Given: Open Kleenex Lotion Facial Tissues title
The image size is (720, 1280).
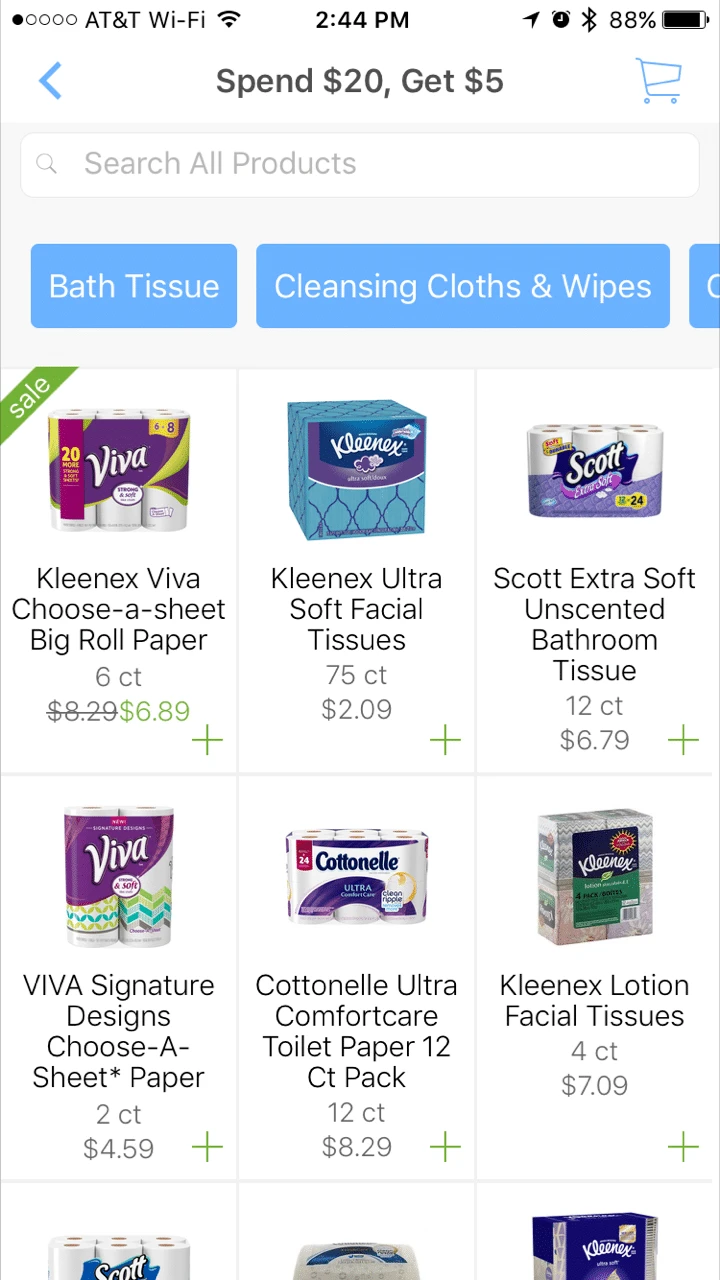Looking at the screenshot, I should coord(595,1000).
